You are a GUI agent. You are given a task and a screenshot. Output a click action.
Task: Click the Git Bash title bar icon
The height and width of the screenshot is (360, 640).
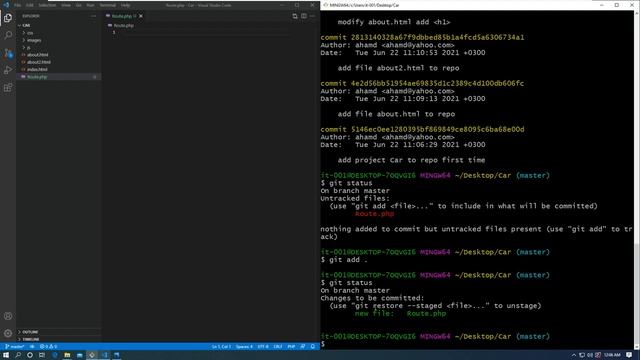(x=325, y=5)
